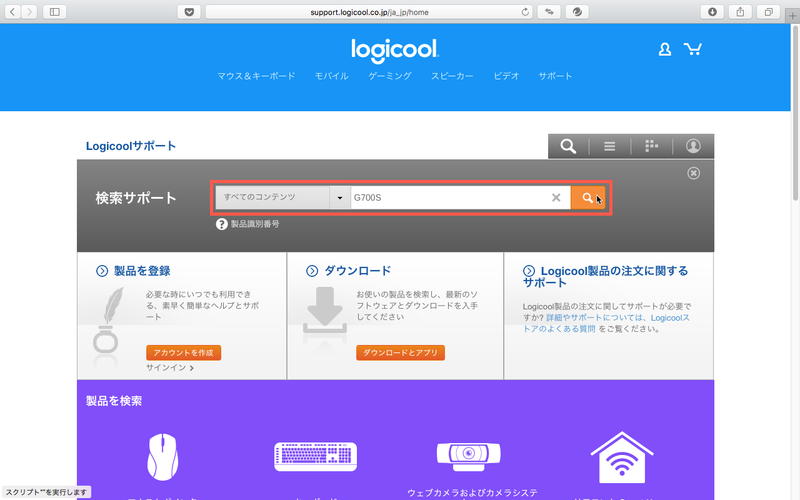
Task: Click ダウンロードとアプリ button
Action: point(401,353)
